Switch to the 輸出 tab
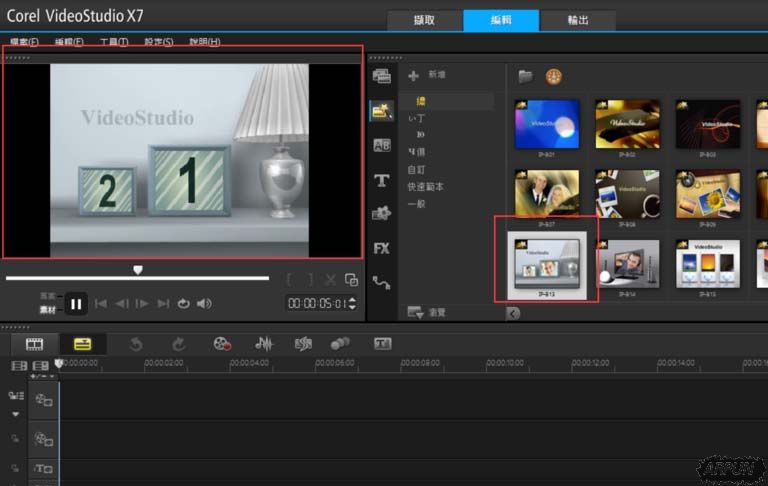 pos(578,20)
